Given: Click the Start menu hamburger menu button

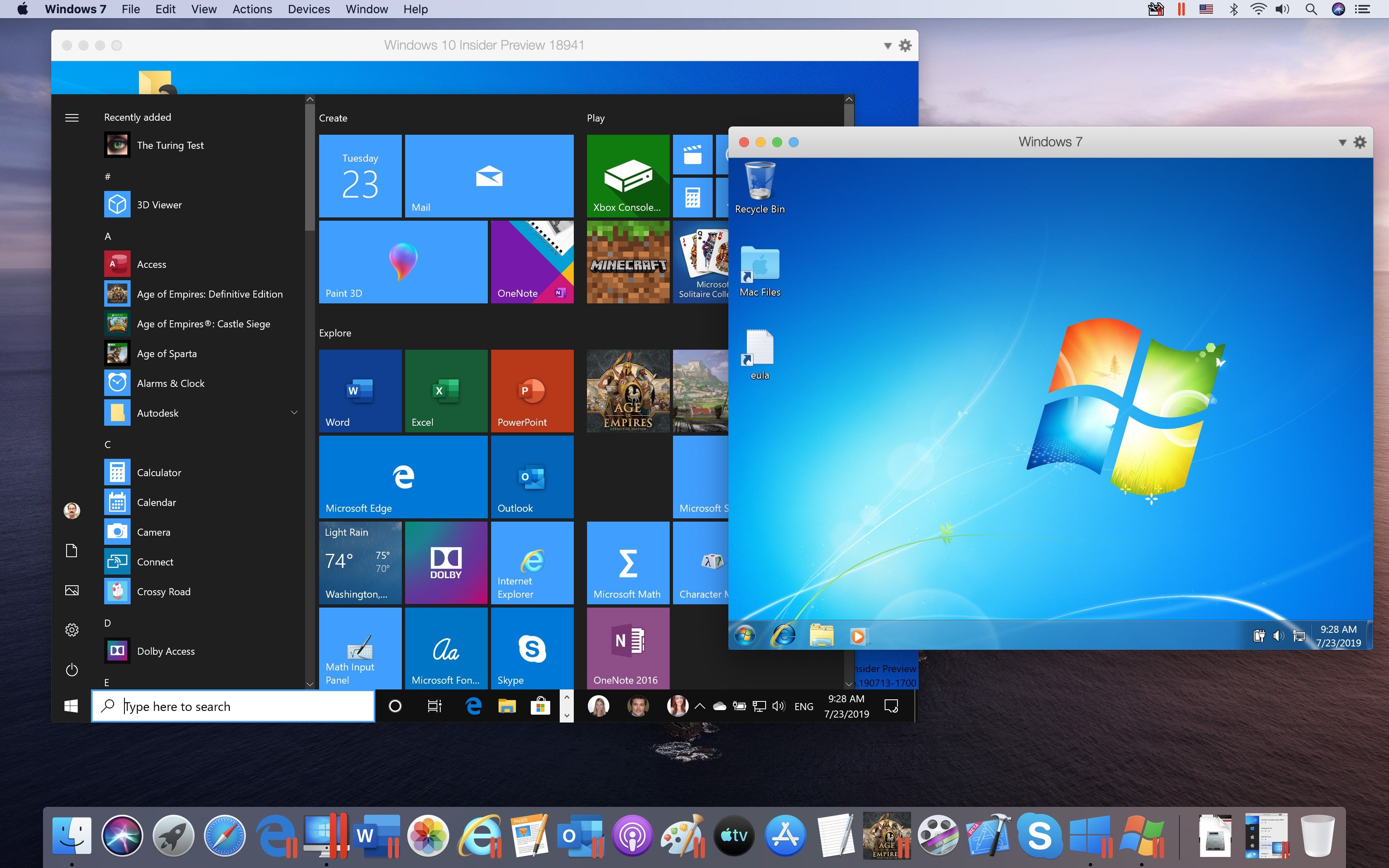Looking at the screenshot, I should pyautogui.click(x=71, y=118).
